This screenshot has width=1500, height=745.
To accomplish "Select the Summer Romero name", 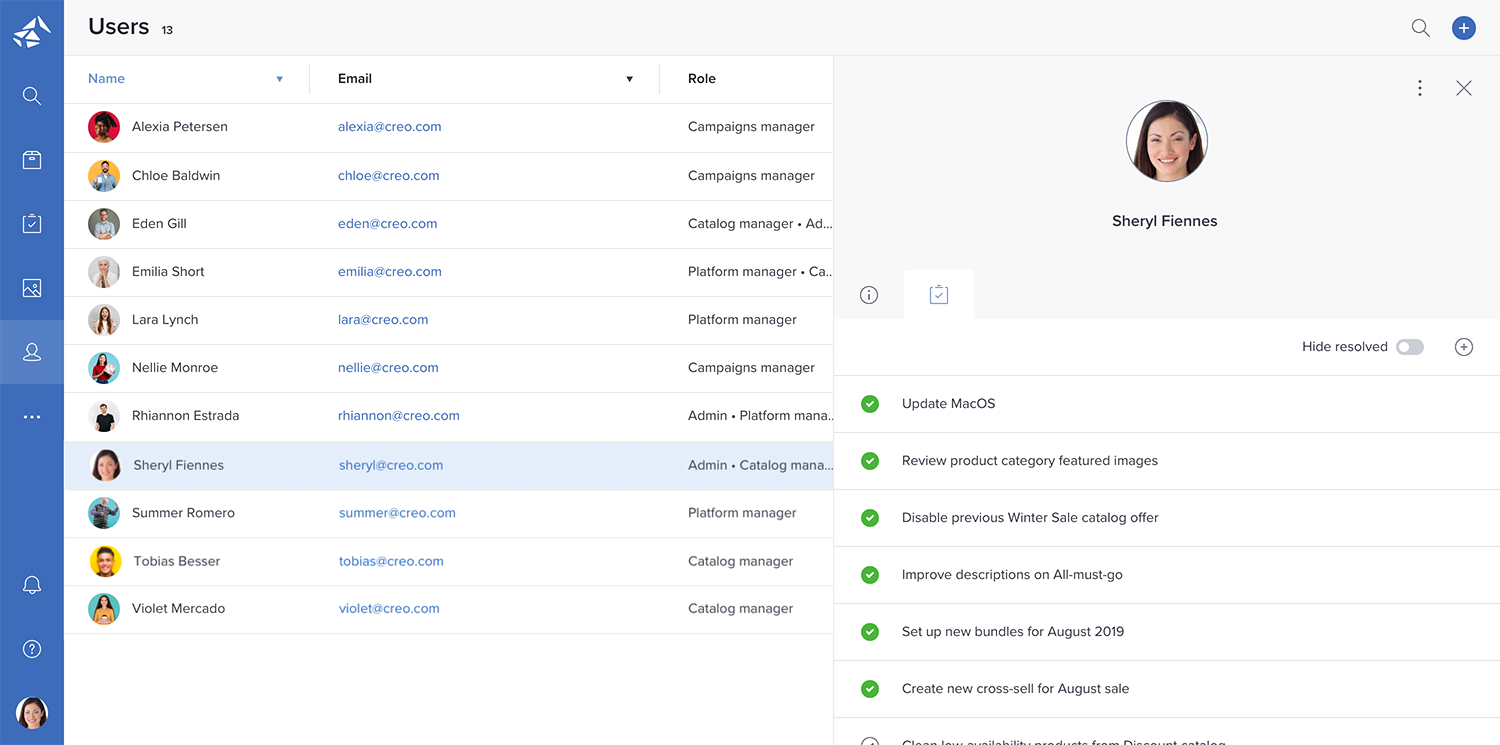I will click(183, 513).
